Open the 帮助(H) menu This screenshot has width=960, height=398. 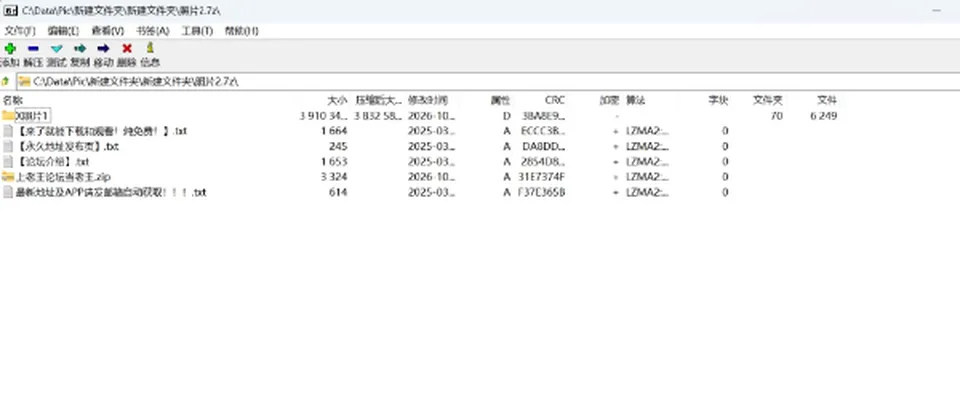(x=241, y=31)
